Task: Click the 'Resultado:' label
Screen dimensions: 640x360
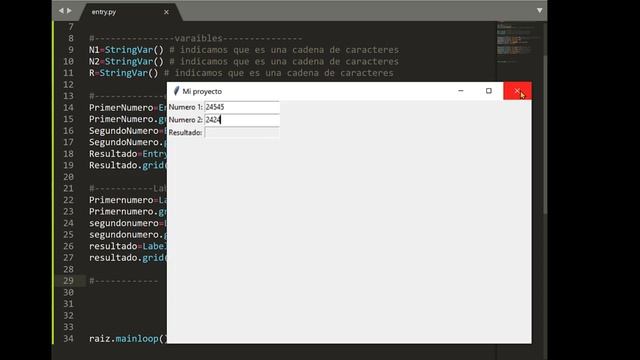Action: [x=185, y=133]
